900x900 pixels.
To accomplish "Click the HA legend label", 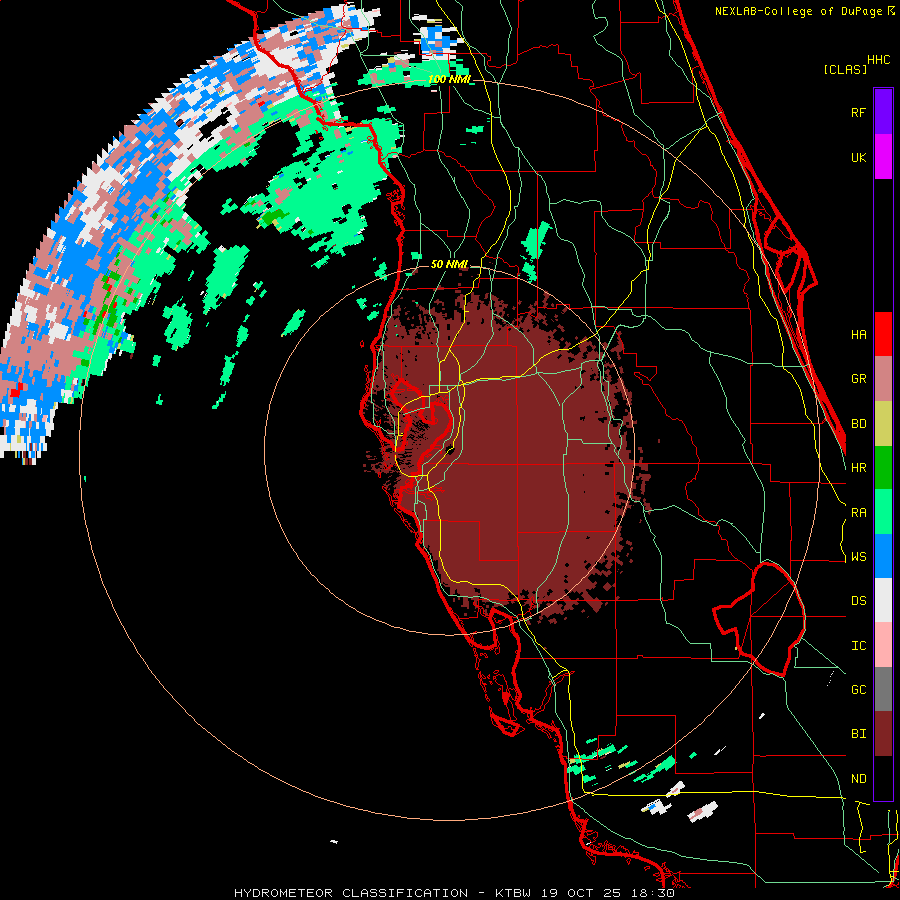I will (858, 335).
